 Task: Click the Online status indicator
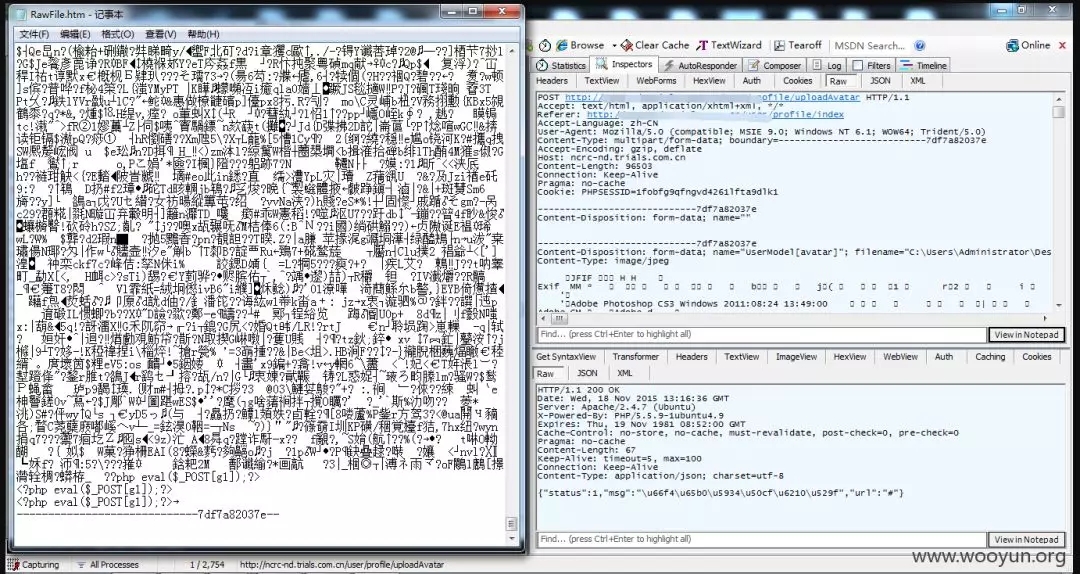coord(1028,45)
